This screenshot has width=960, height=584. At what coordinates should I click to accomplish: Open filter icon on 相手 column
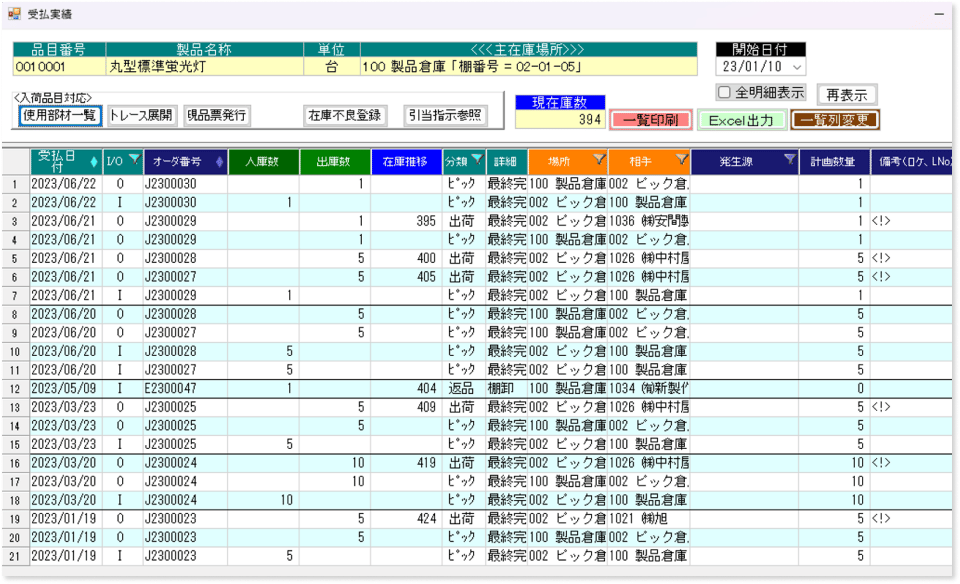pyautogui.click(x=681, y=160)
